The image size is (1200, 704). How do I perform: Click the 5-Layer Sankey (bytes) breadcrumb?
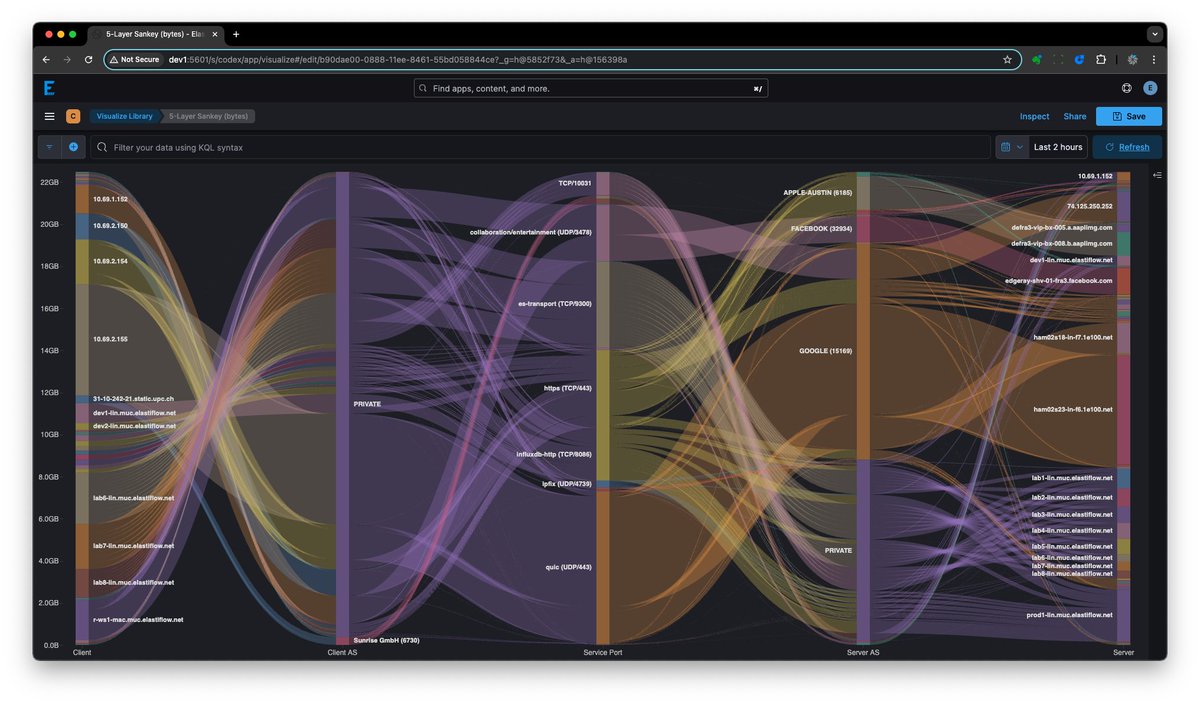pos(209,116)
